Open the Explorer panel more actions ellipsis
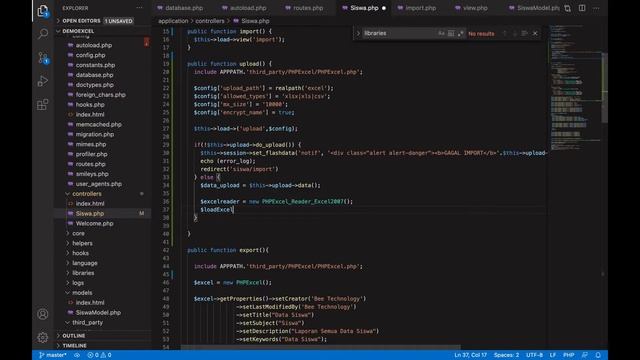 coord(140,8)
